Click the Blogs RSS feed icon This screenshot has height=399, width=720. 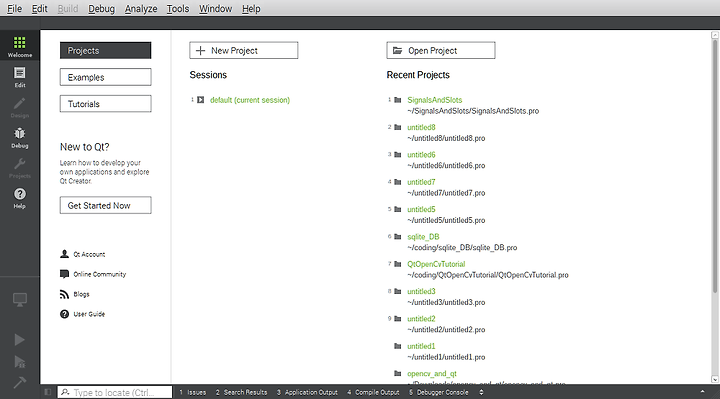point(64,294)
